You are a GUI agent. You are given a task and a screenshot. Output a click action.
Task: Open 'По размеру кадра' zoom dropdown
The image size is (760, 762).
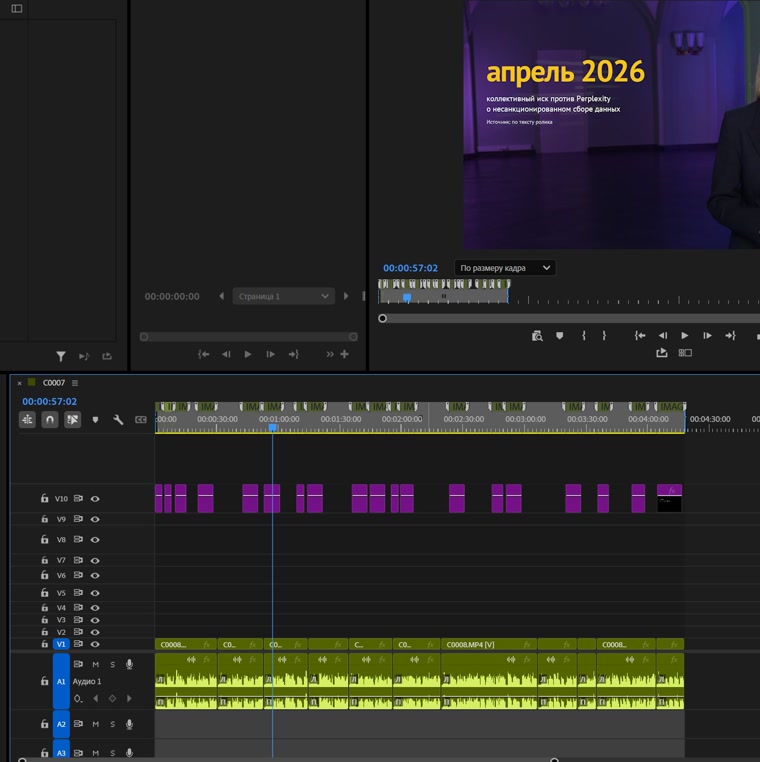tap(505, 268)
